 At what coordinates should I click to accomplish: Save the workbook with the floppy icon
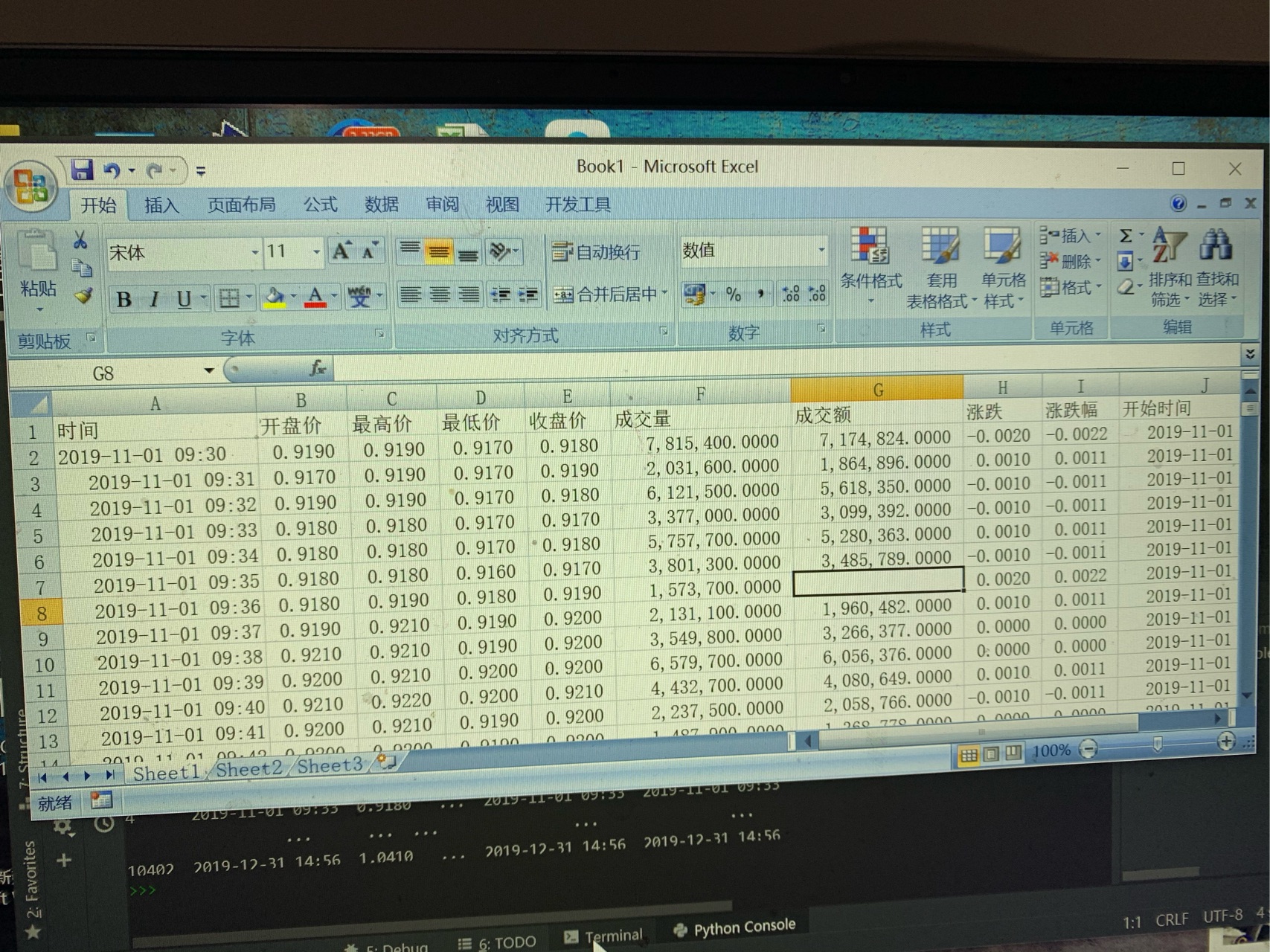(x=82, y=170)
